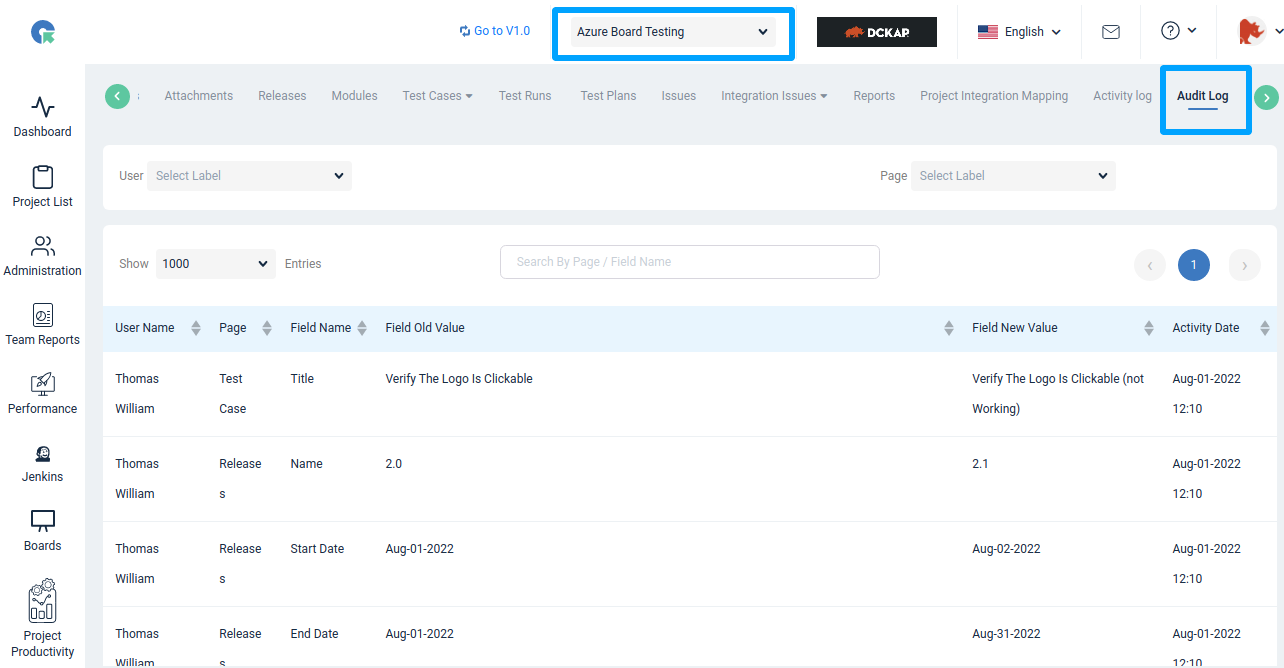This screenshot has width=1284, height=668.
Task: Click 'Test Case' page cell
Action: pyautogui.click(x=232, y=394)
